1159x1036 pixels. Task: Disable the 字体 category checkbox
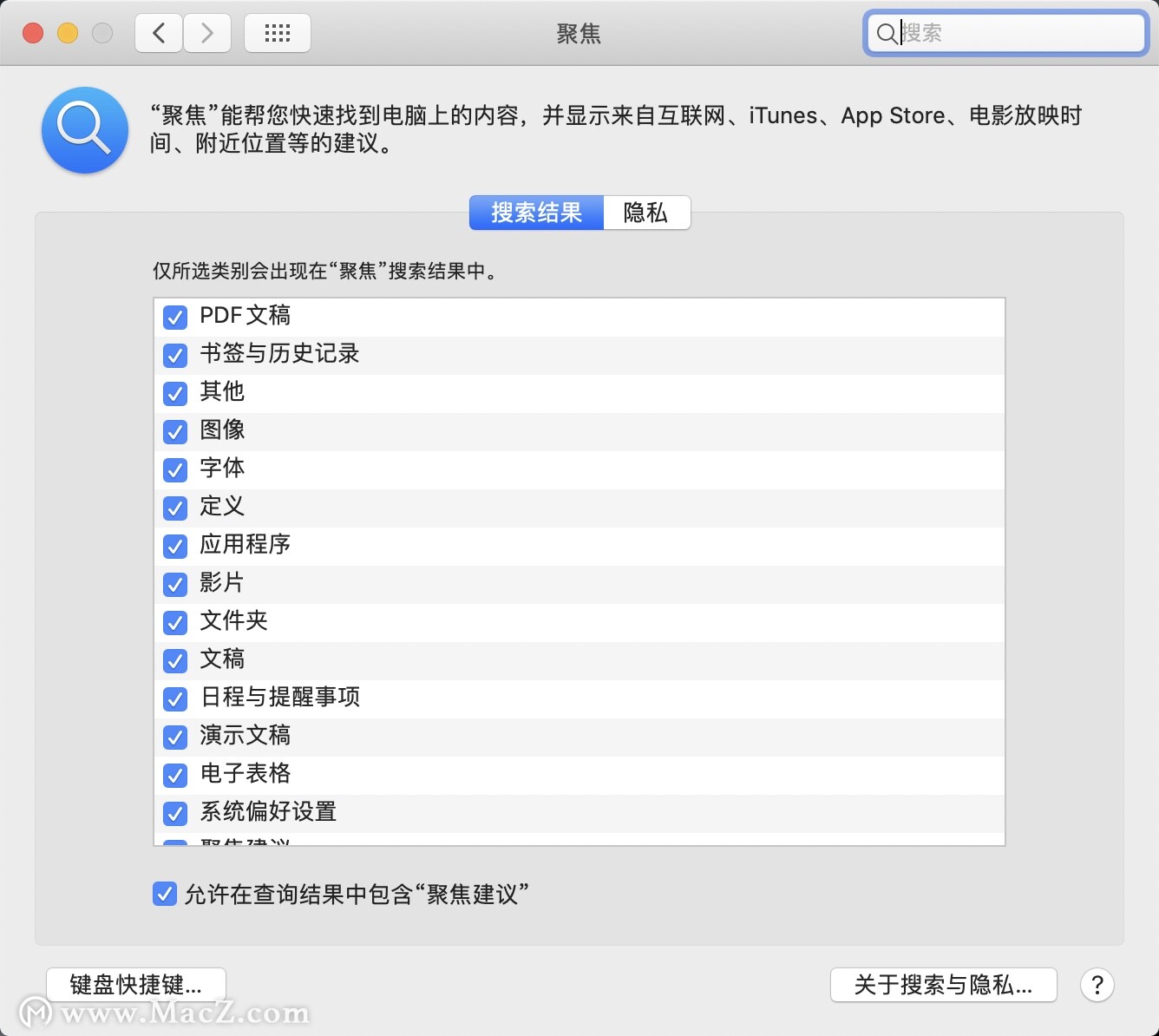tap(175, 469)
